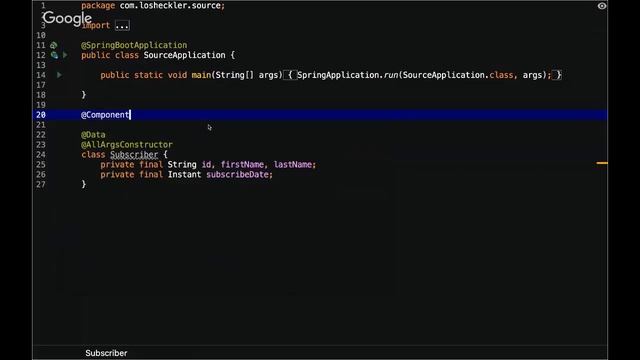
Task: Click line number 27 in gutter
Action: (41, 184)
